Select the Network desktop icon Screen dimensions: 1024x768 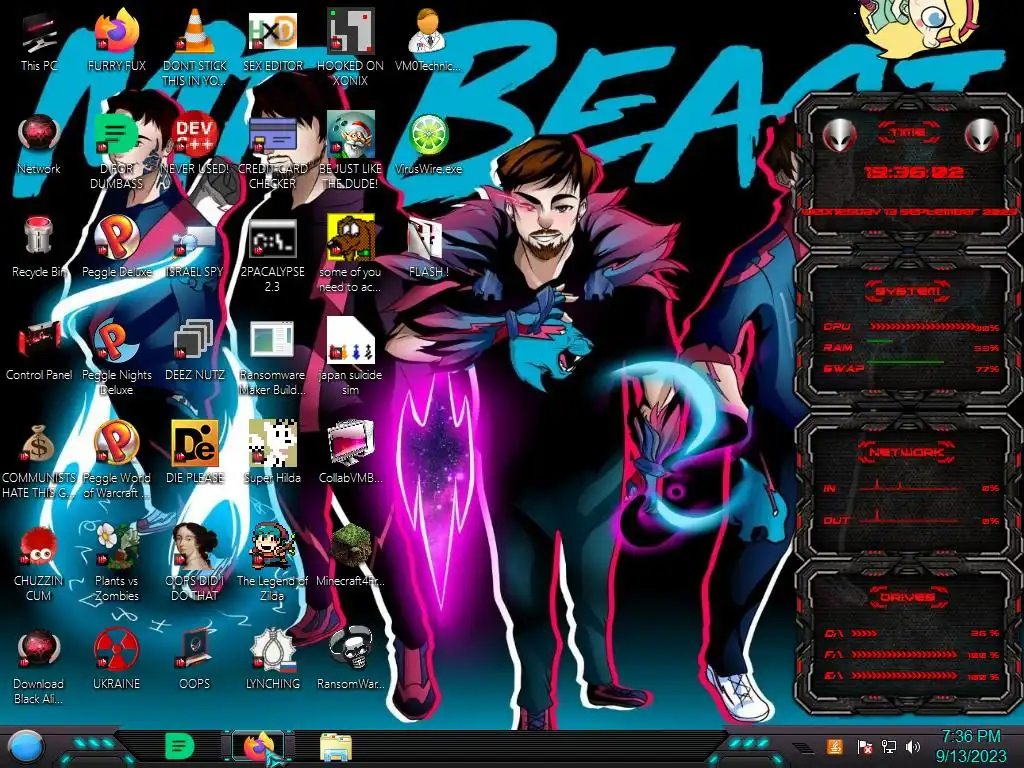click(x=39, y=135)
